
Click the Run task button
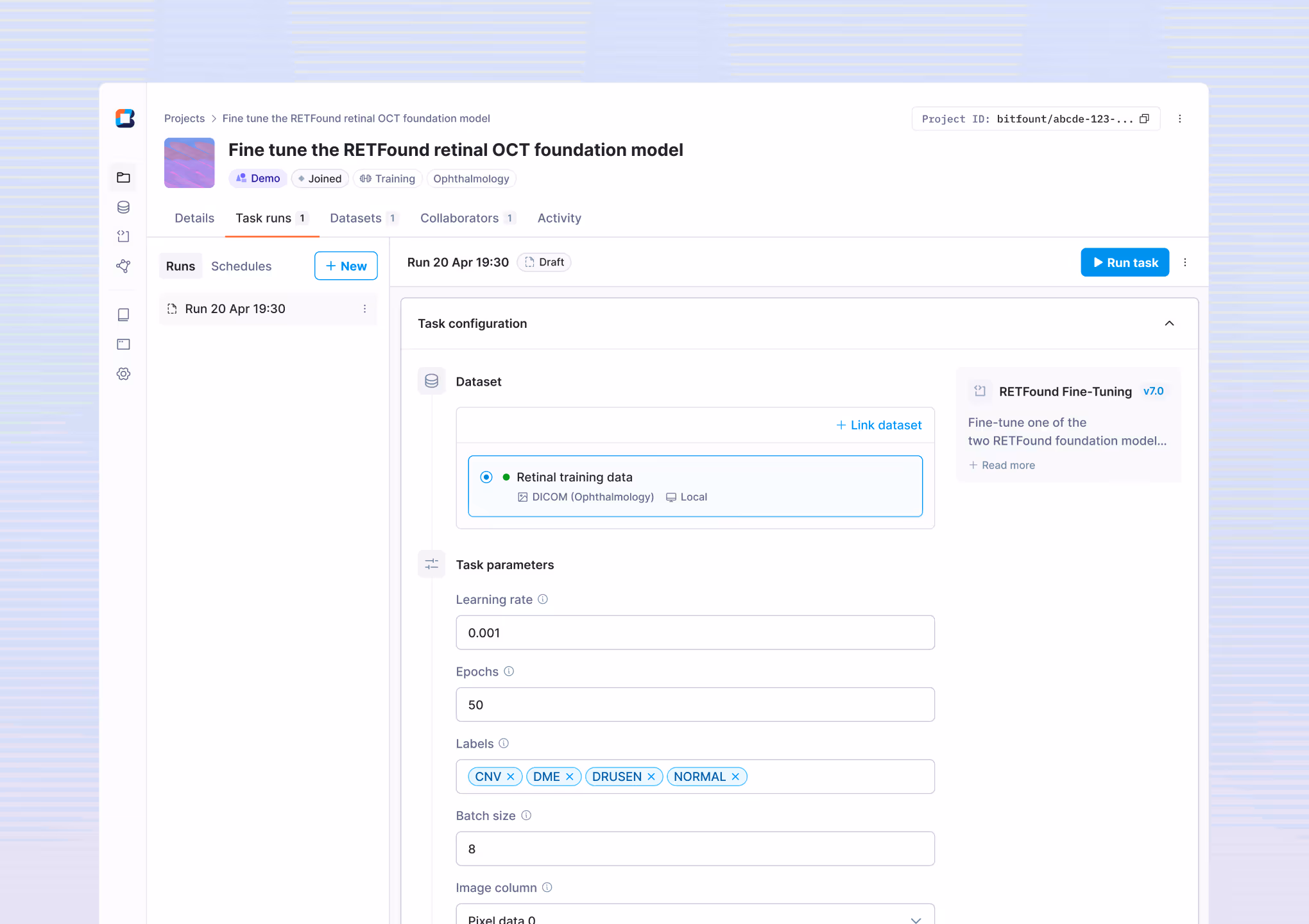[1125, 262]
